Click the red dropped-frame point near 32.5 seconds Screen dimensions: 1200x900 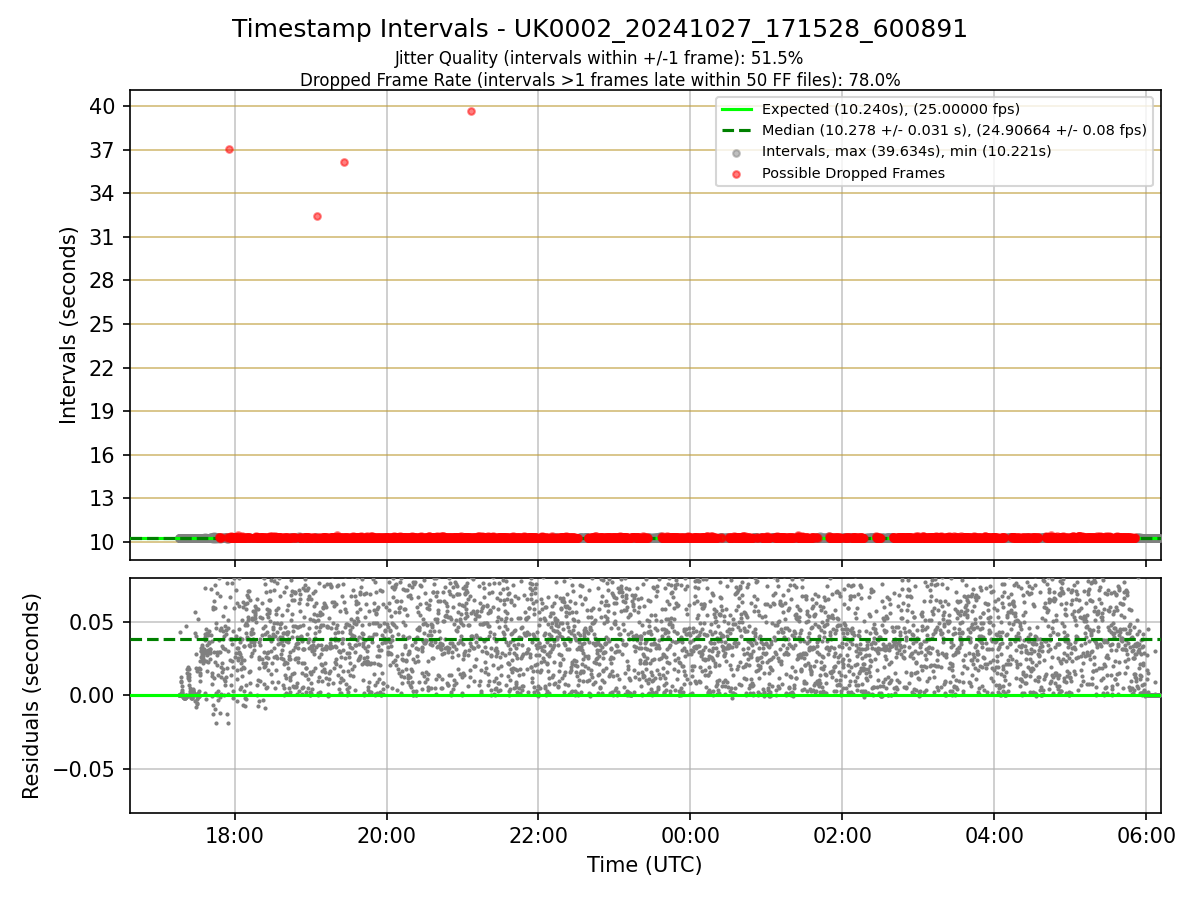coord(317,216)
